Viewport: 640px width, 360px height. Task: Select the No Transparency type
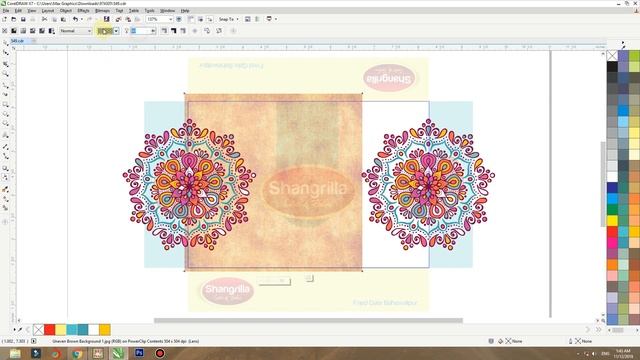(x=4, y=31)
